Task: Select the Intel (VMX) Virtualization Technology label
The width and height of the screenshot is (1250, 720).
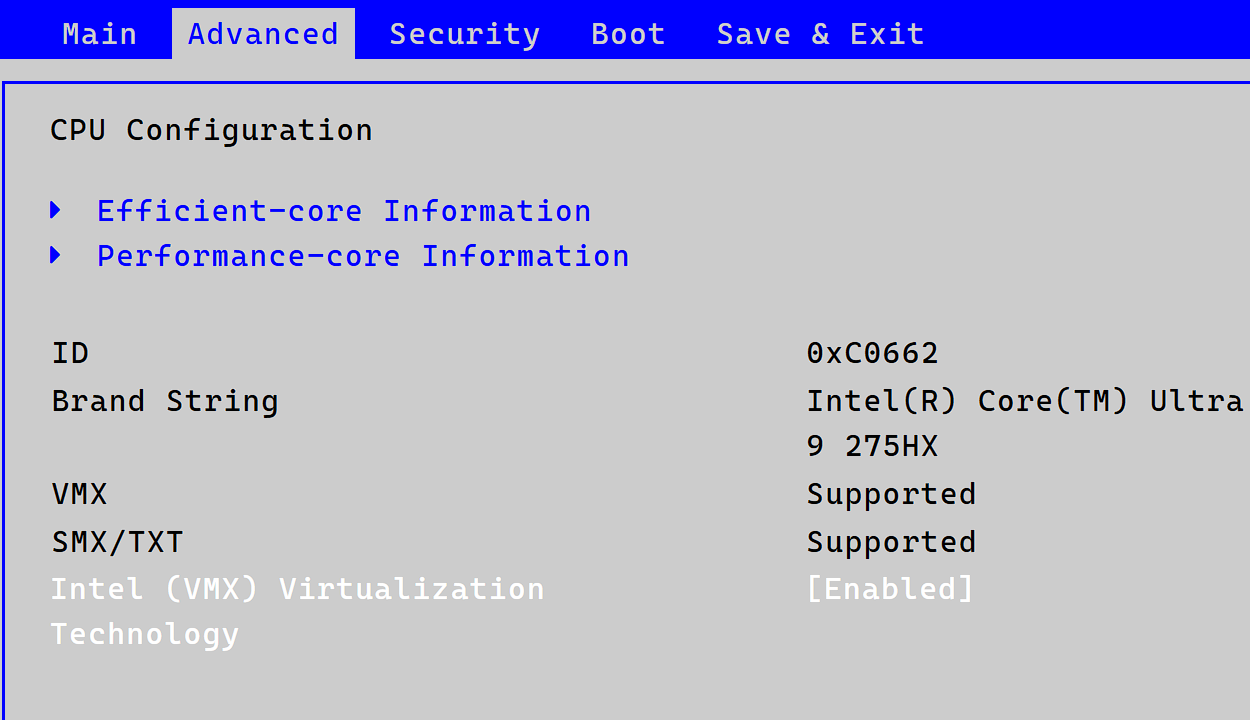Action: (297, 589)
